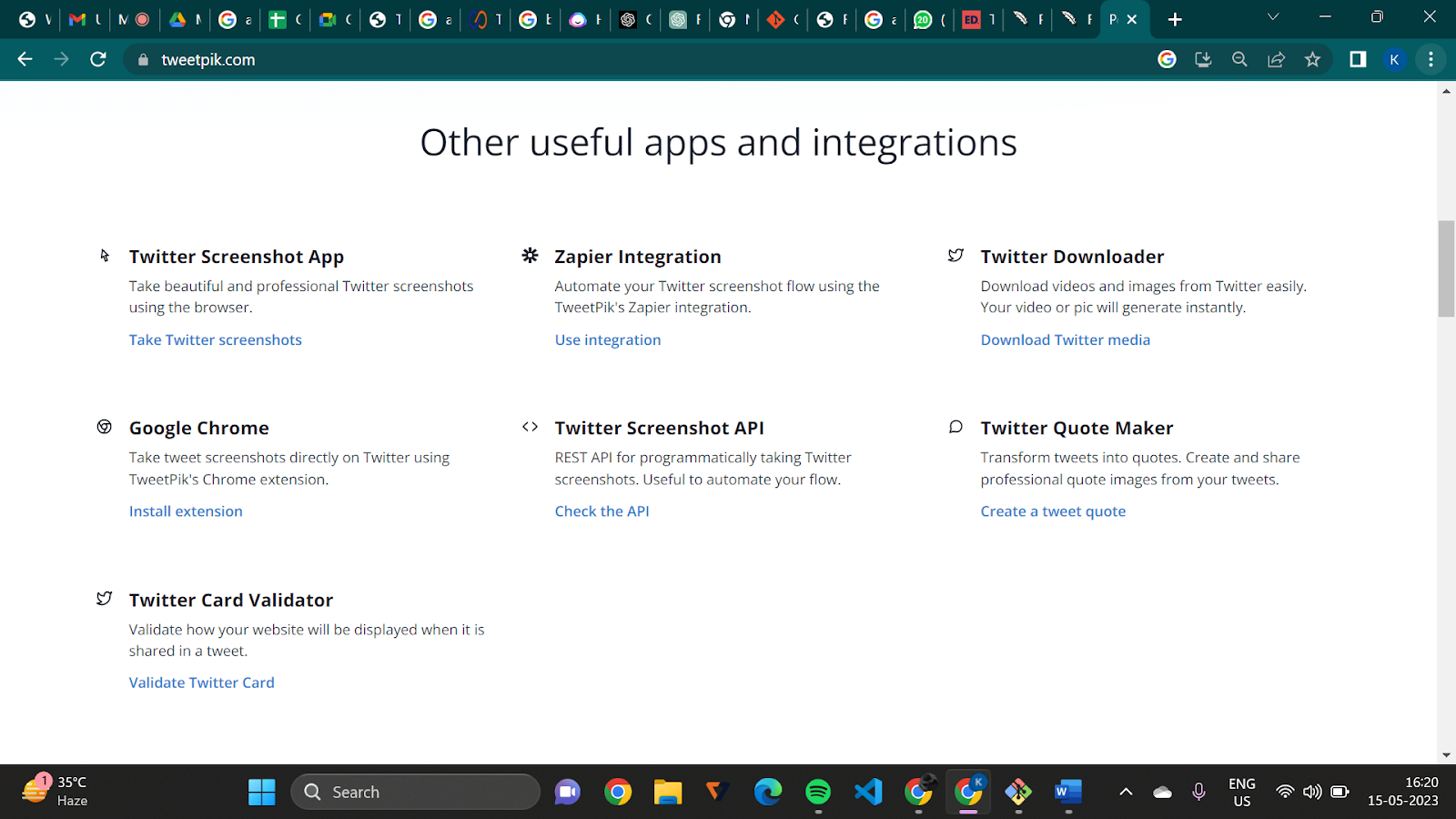Click the Check the API link
The image size is (1456, 819).
click(602, 511)
